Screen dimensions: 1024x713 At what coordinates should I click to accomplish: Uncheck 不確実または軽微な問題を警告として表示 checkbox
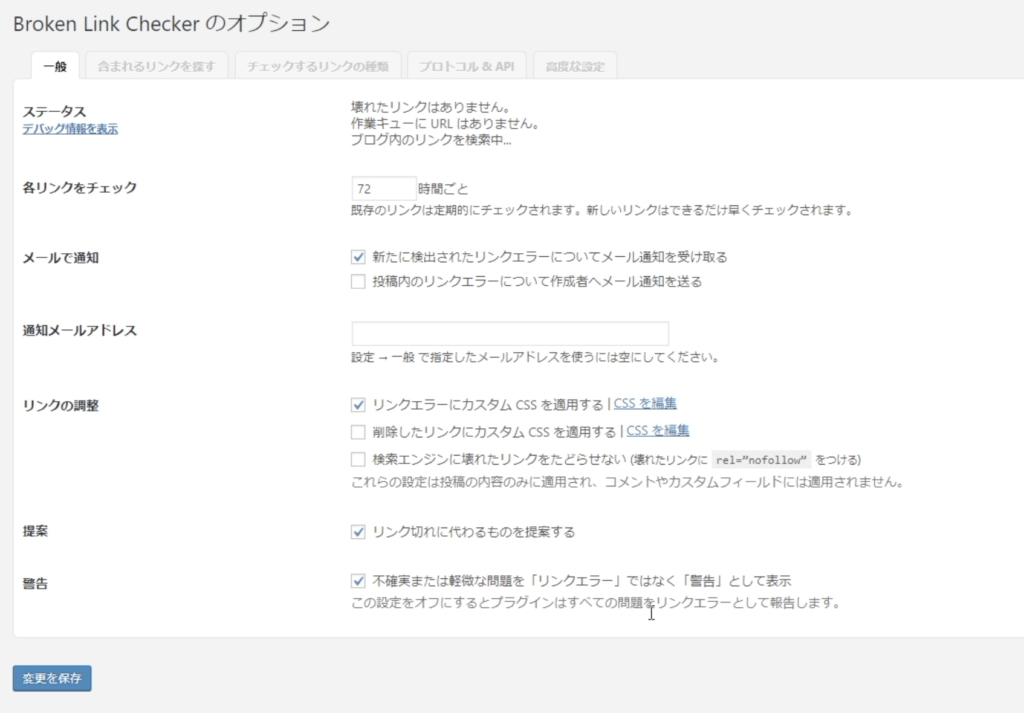point(358,580)
